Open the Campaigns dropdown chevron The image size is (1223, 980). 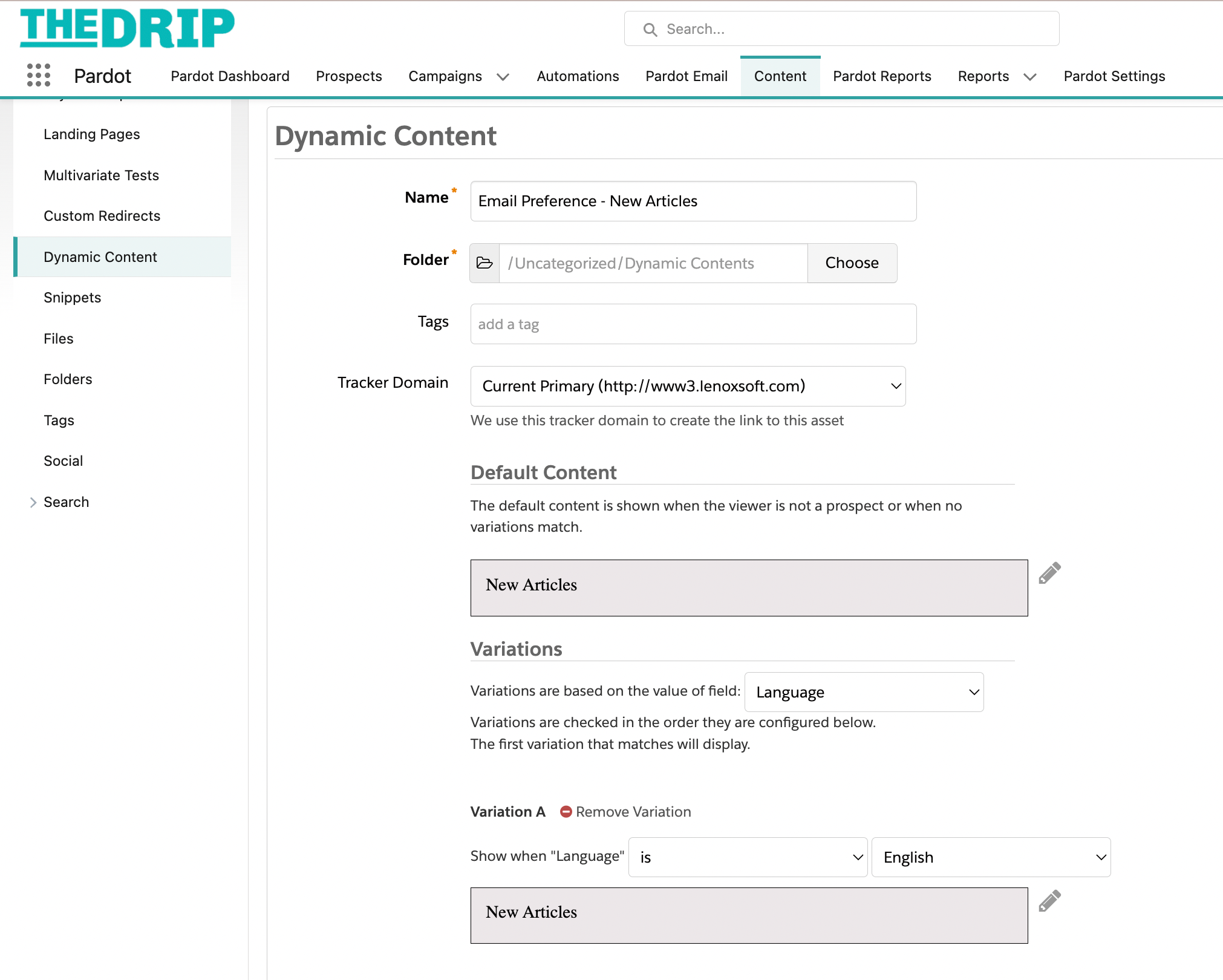[503, 77]
